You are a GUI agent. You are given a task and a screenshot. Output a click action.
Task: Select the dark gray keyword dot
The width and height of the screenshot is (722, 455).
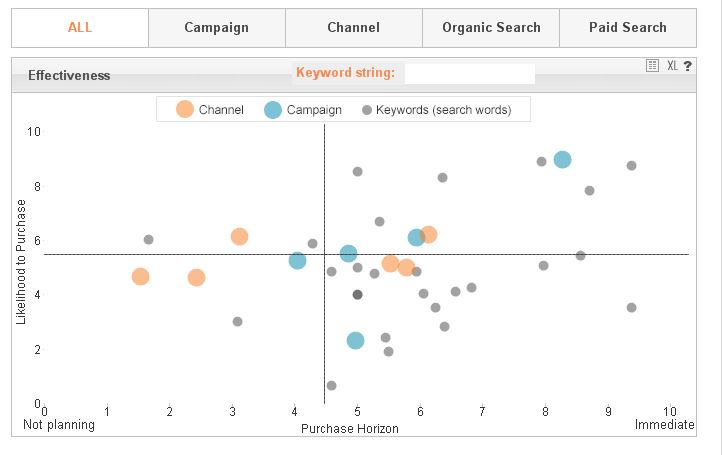click(357, 294)
